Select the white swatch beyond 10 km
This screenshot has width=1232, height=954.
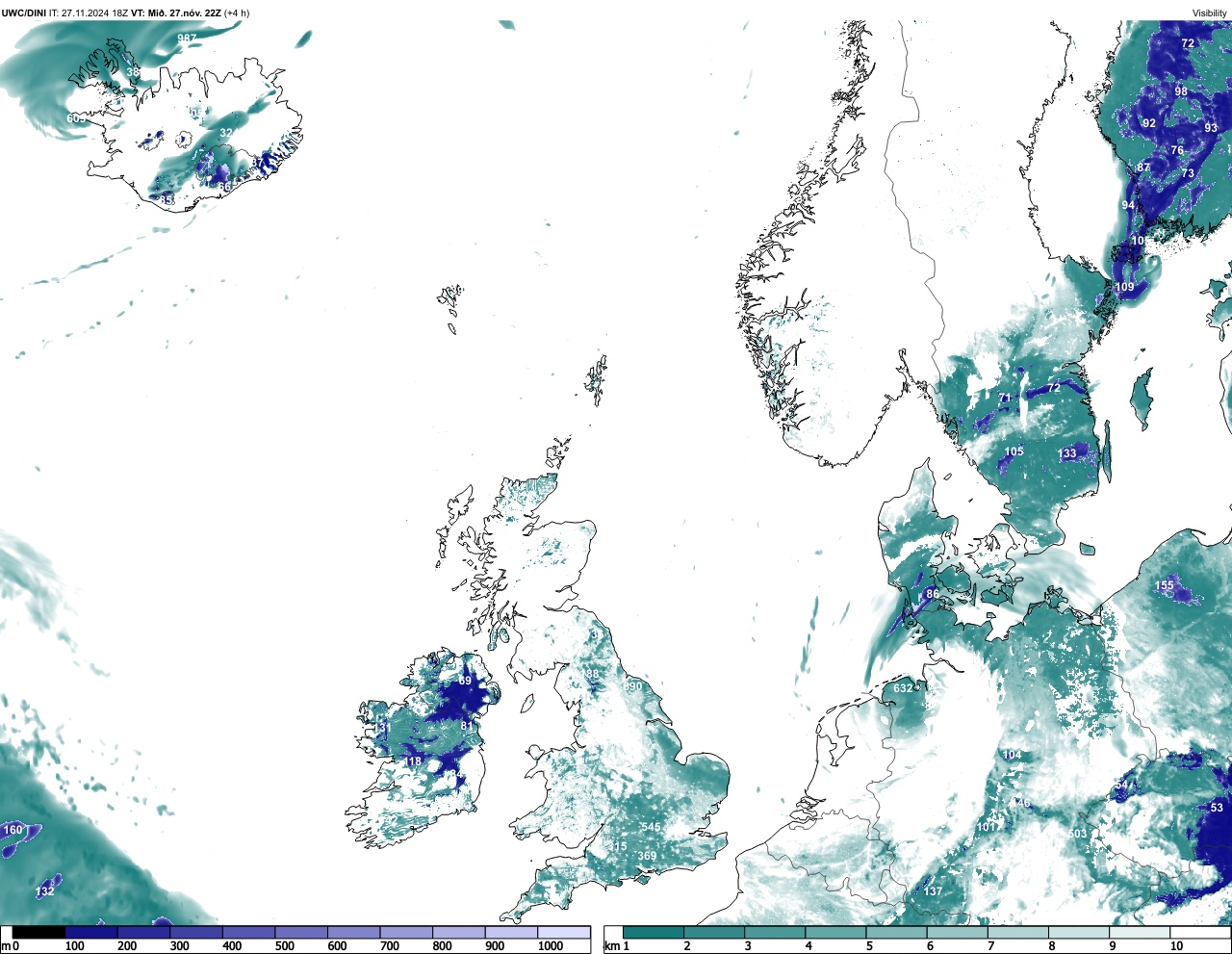click(x=1199, y=932)
